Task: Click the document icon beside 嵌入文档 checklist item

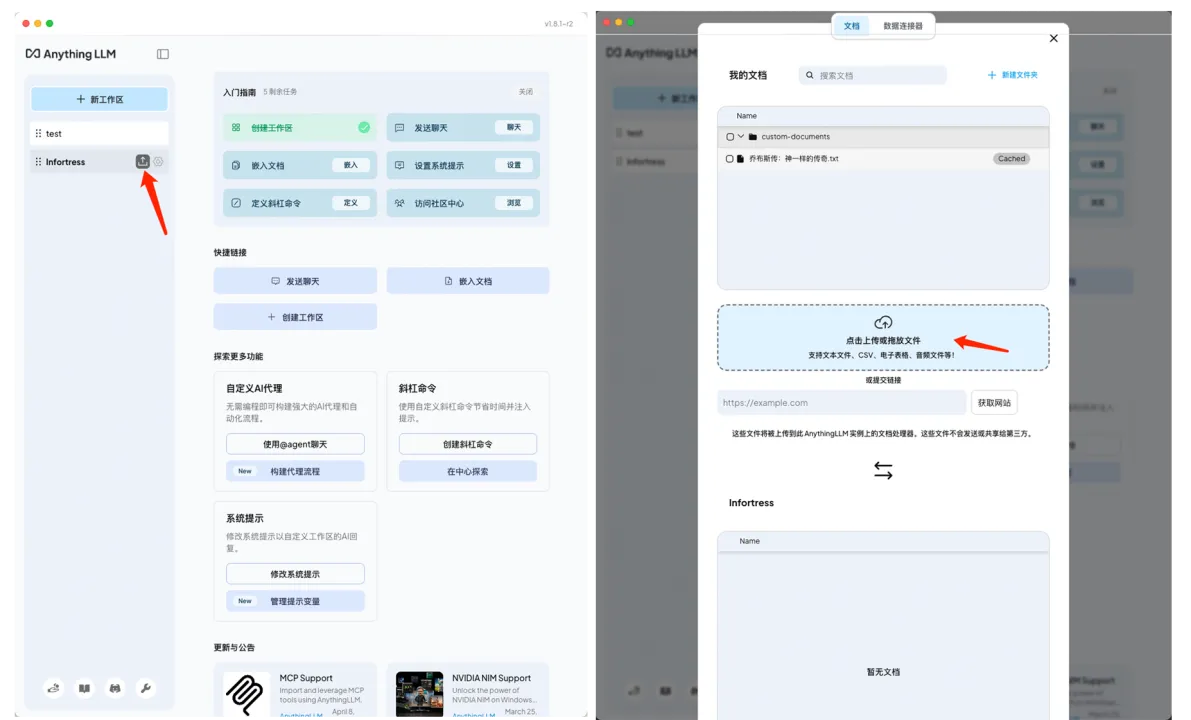Action: (236, 165)
